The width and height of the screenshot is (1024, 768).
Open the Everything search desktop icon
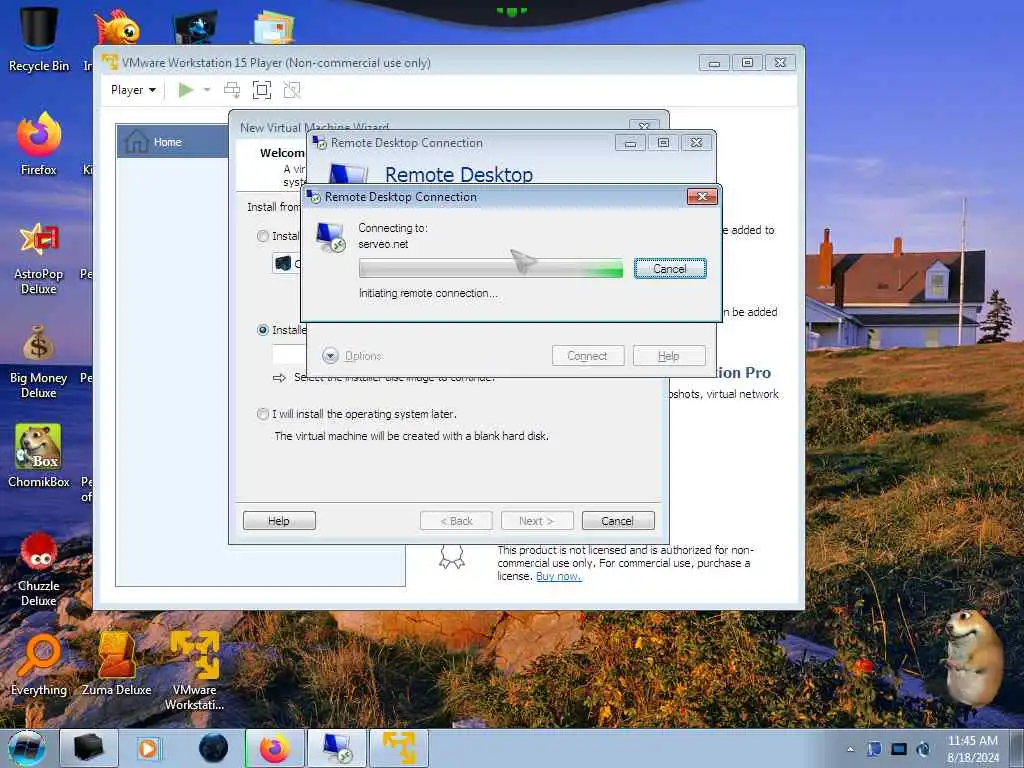(x=39, y=665)
